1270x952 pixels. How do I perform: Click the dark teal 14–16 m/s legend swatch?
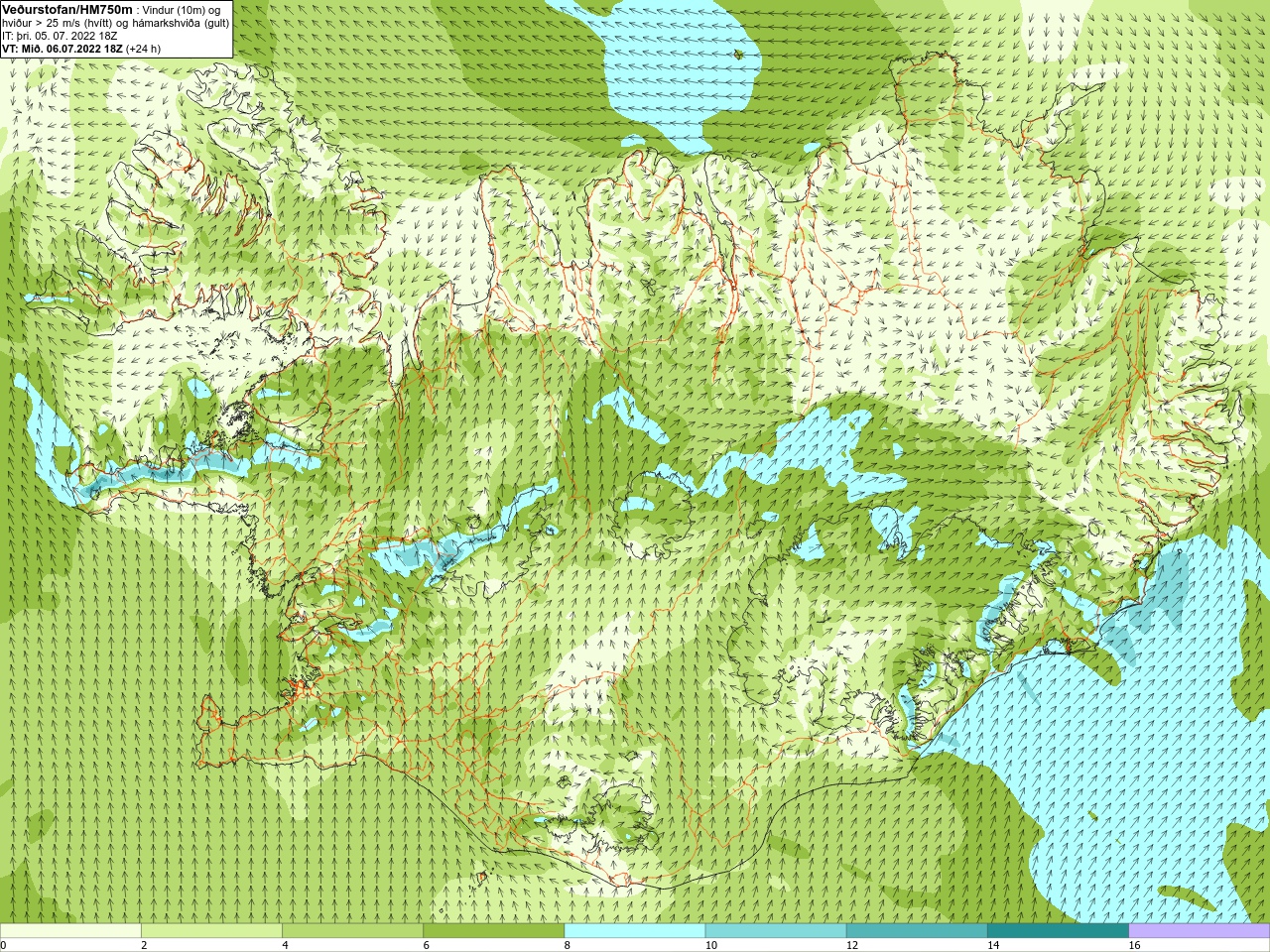(x=1058, y=931)
